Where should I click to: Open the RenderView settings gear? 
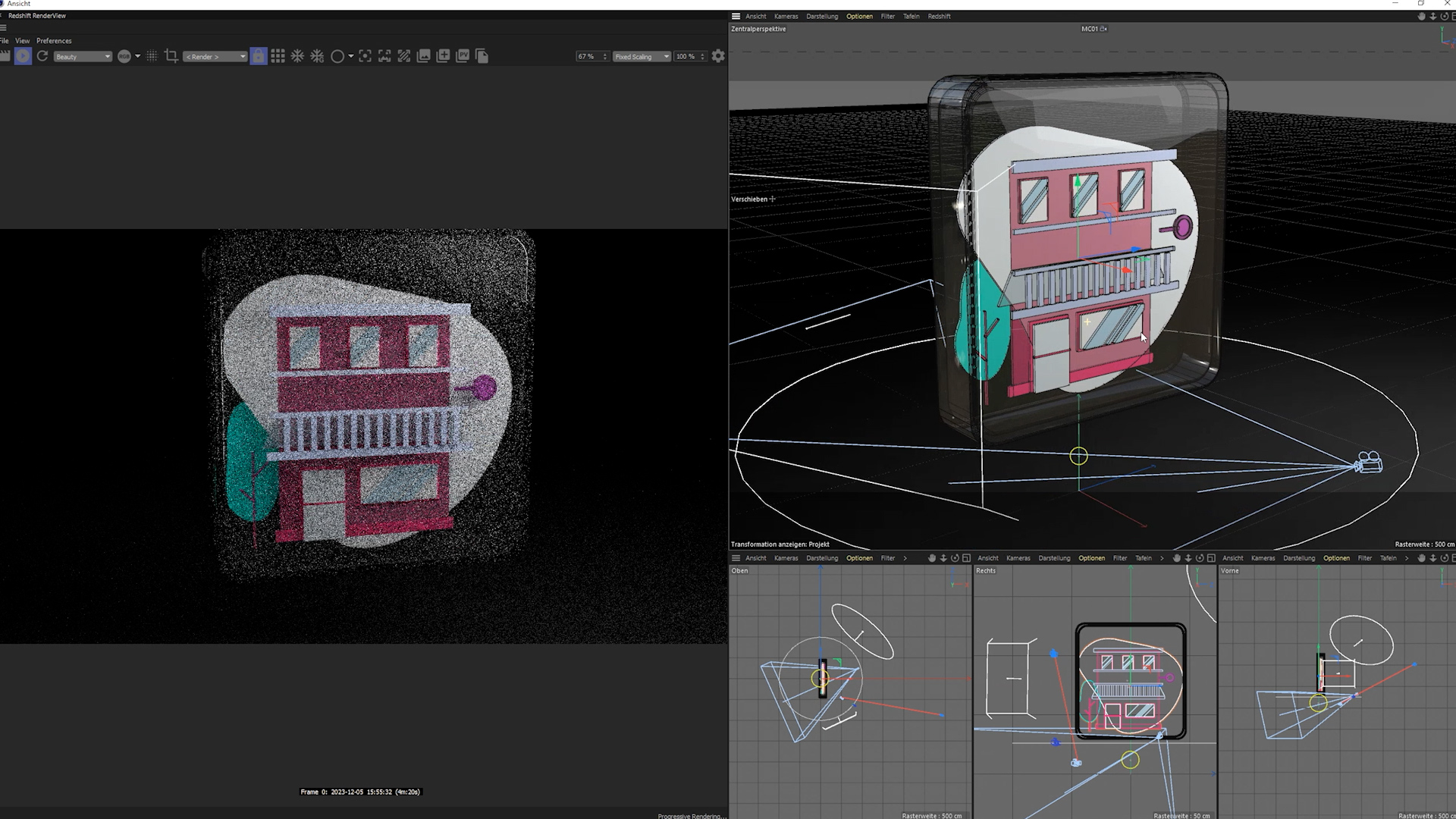click(x=718, y=56)
